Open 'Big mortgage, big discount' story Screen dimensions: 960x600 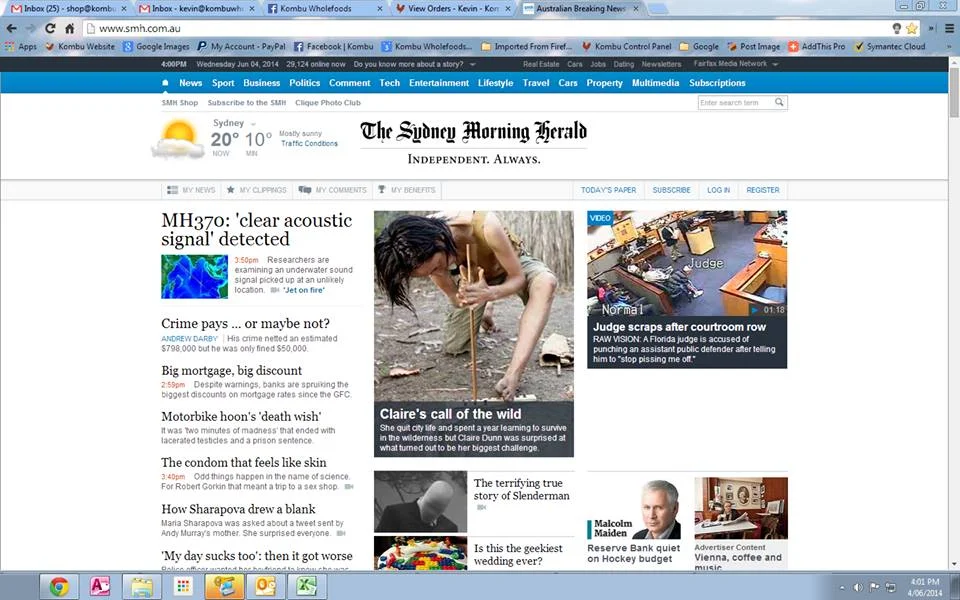[x=231, y=370]
